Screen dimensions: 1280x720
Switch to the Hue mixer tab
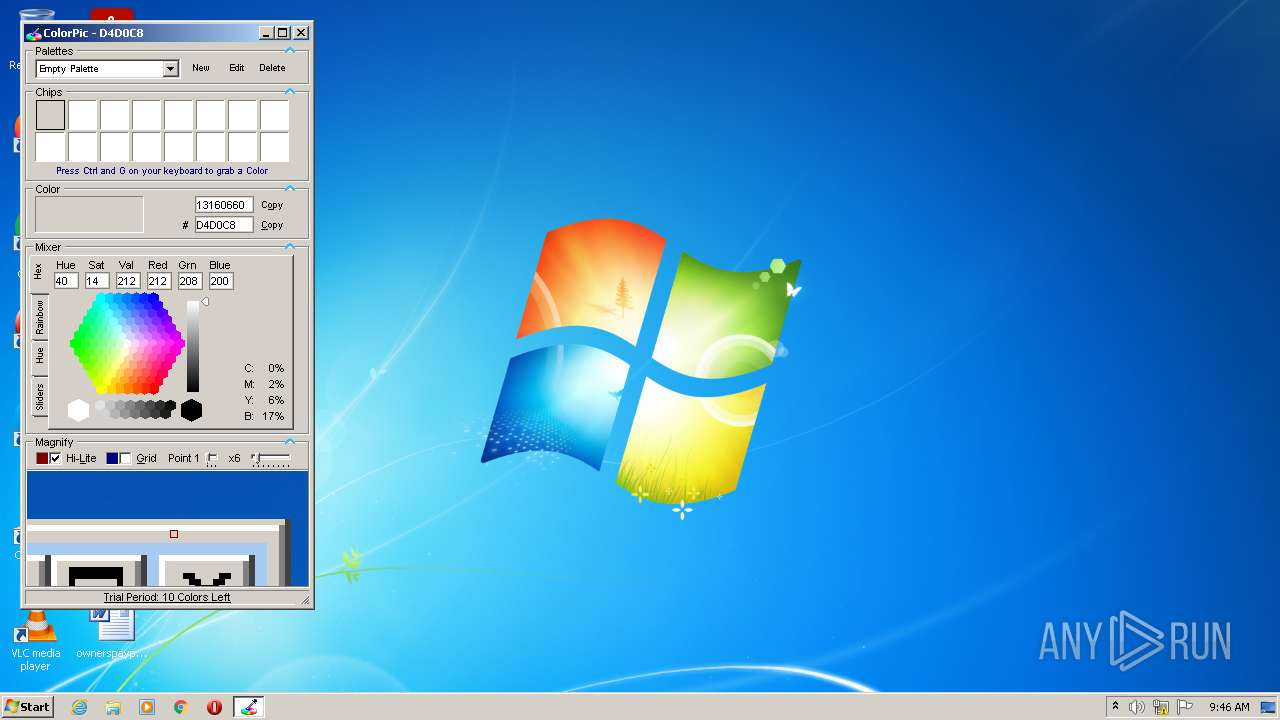(x=39, y=355)
